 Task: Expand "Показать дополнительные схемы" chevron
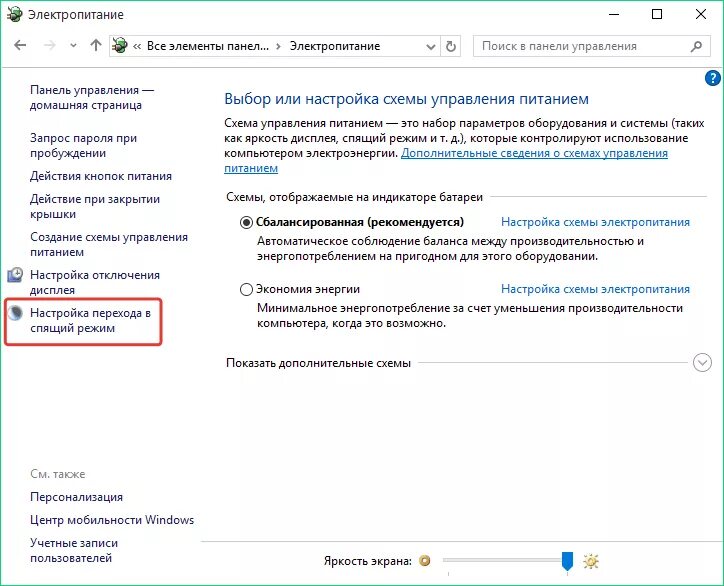702,362
